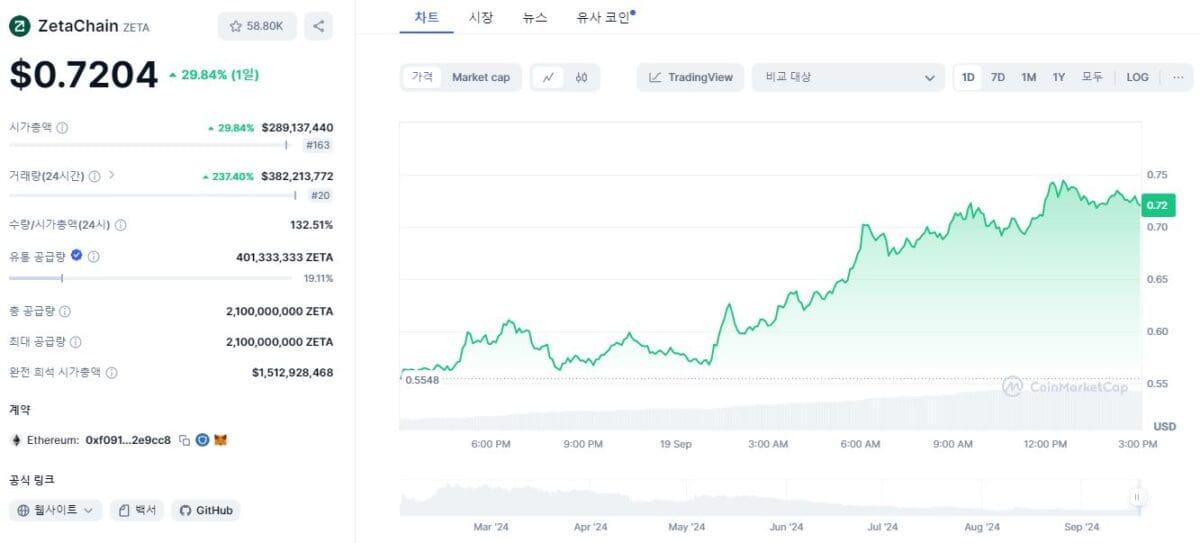Expand the 웹사이트 links dropdown
Screen dimensions: 1200x543
tap(56, 510)
